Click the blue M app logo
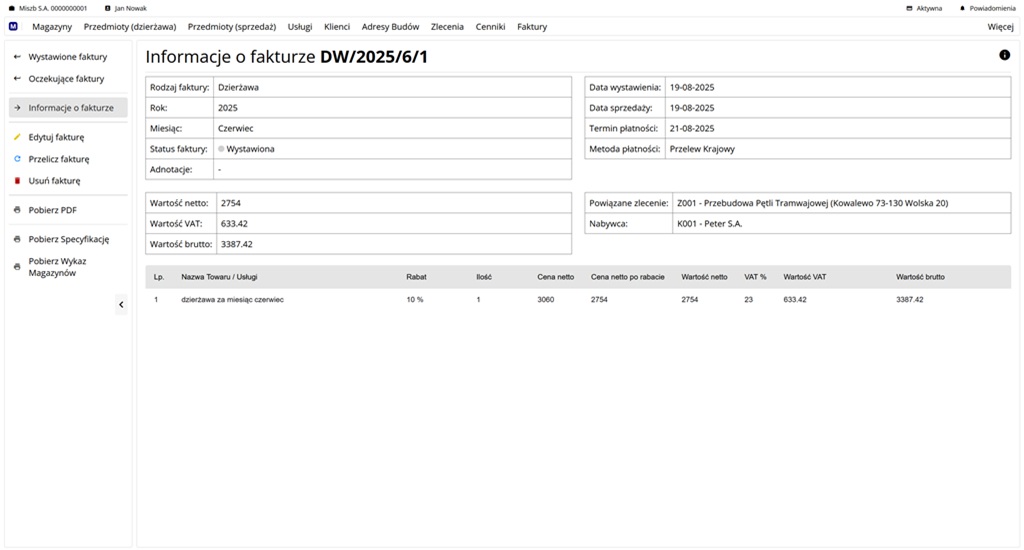The image size is (1024, 550). point(13,26)
